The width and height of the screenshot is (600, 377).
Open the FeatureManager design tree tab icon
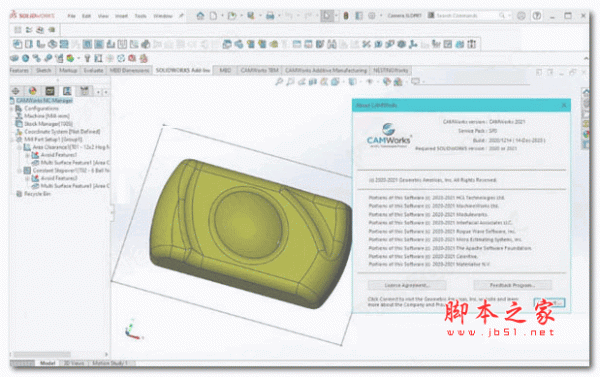(16, 91)
